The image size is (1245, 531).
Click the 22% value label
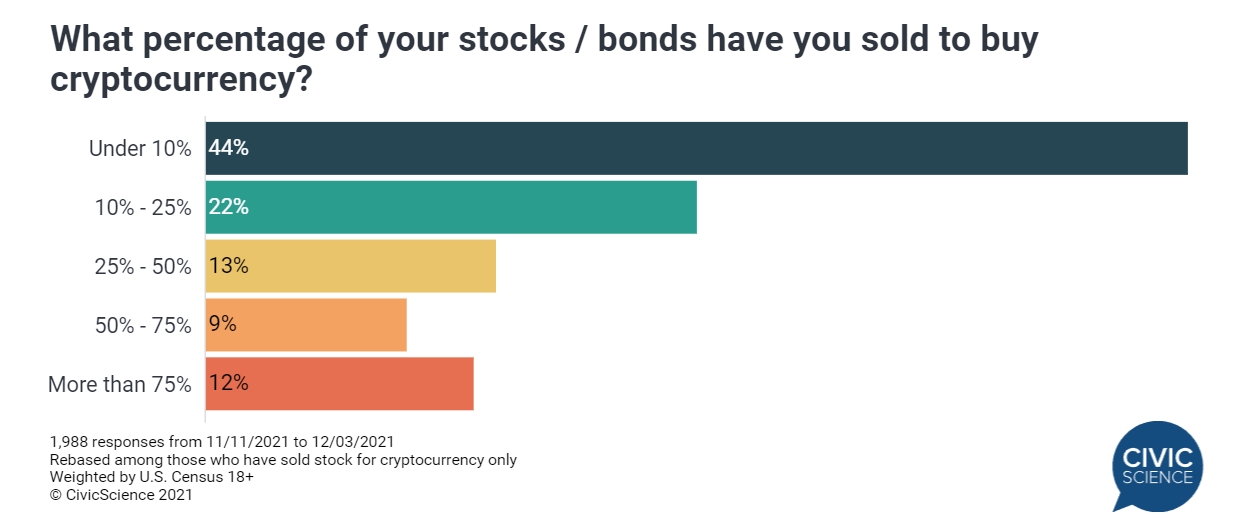click(x=228, y=207)
